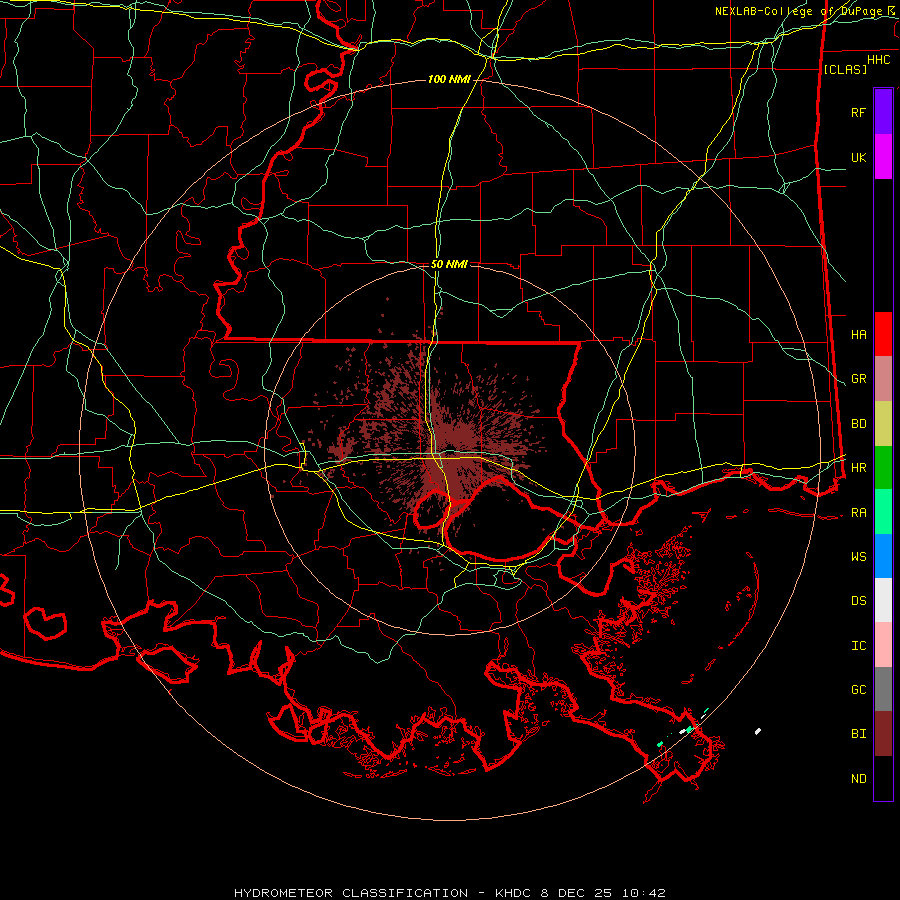Click the yellow BD legend swatch
The height and width of the screenshot is (900, 900).
(x=883, y=424)
